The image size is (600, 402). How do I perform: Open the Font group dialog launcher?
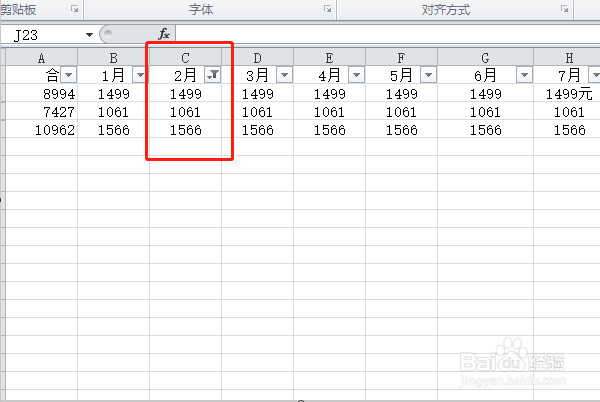pyautogui.click(x=328, y=9)
